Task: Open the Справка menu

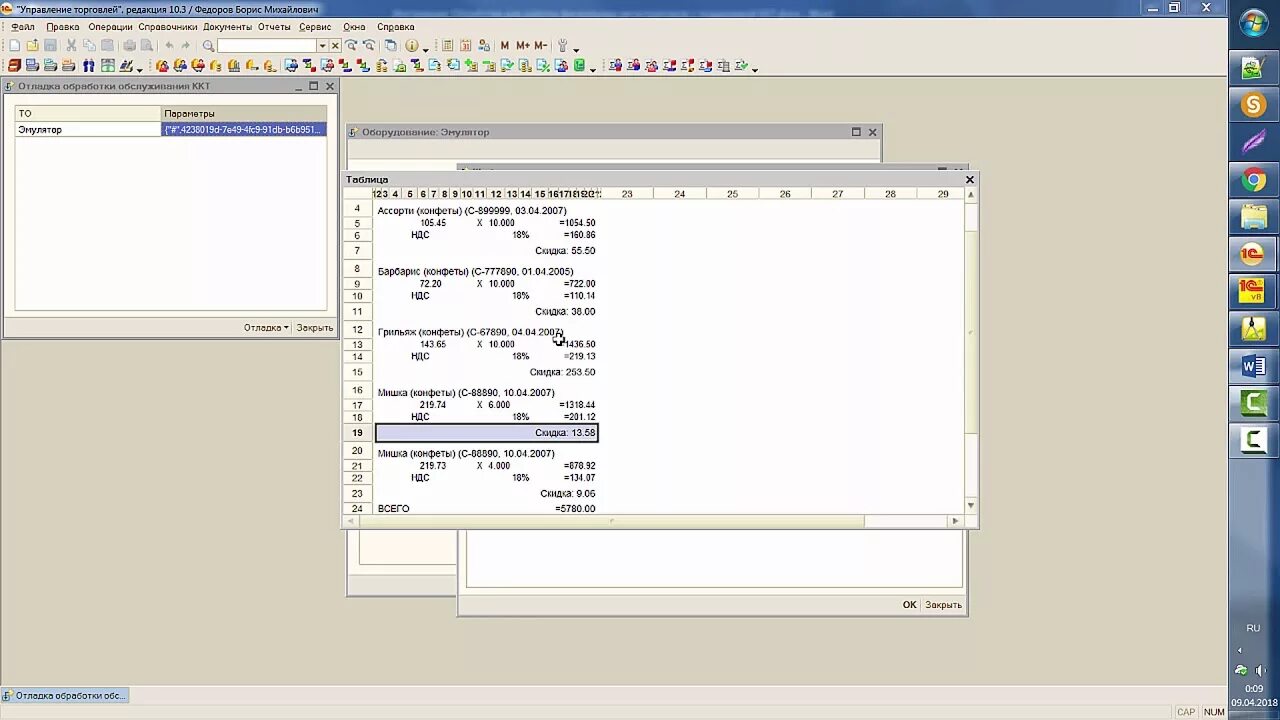Action: [396, 27]
